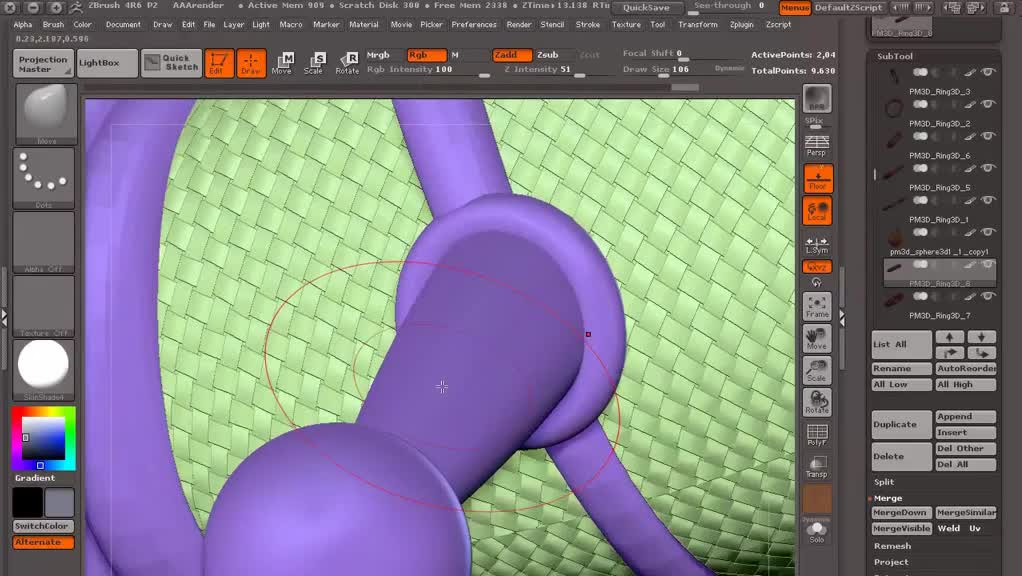Select the top toolbar Scale tool
Screen dimensions: 1022x576
(x=314, y=63)
